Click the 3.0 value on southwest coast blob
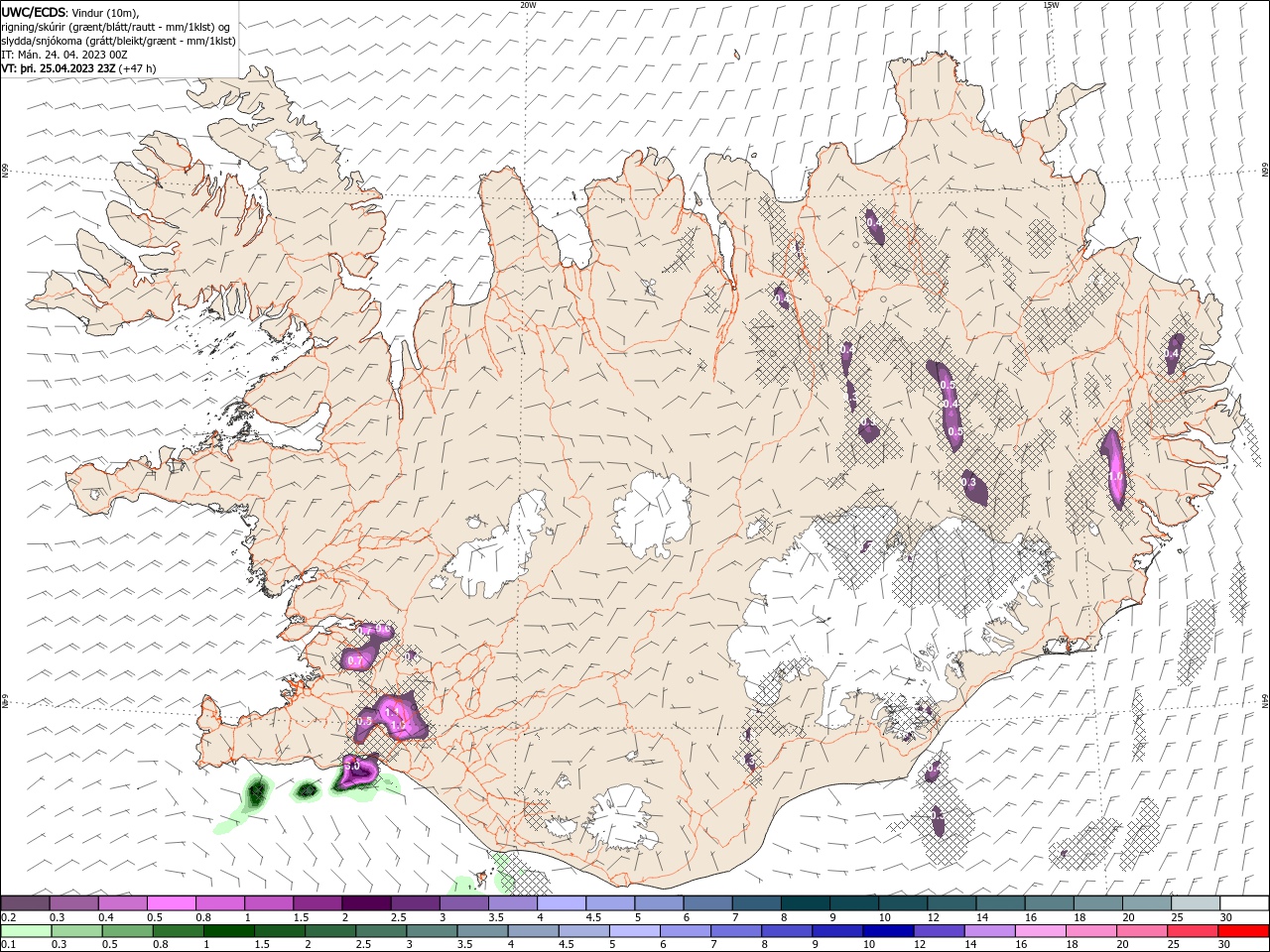 pos(351,766)
